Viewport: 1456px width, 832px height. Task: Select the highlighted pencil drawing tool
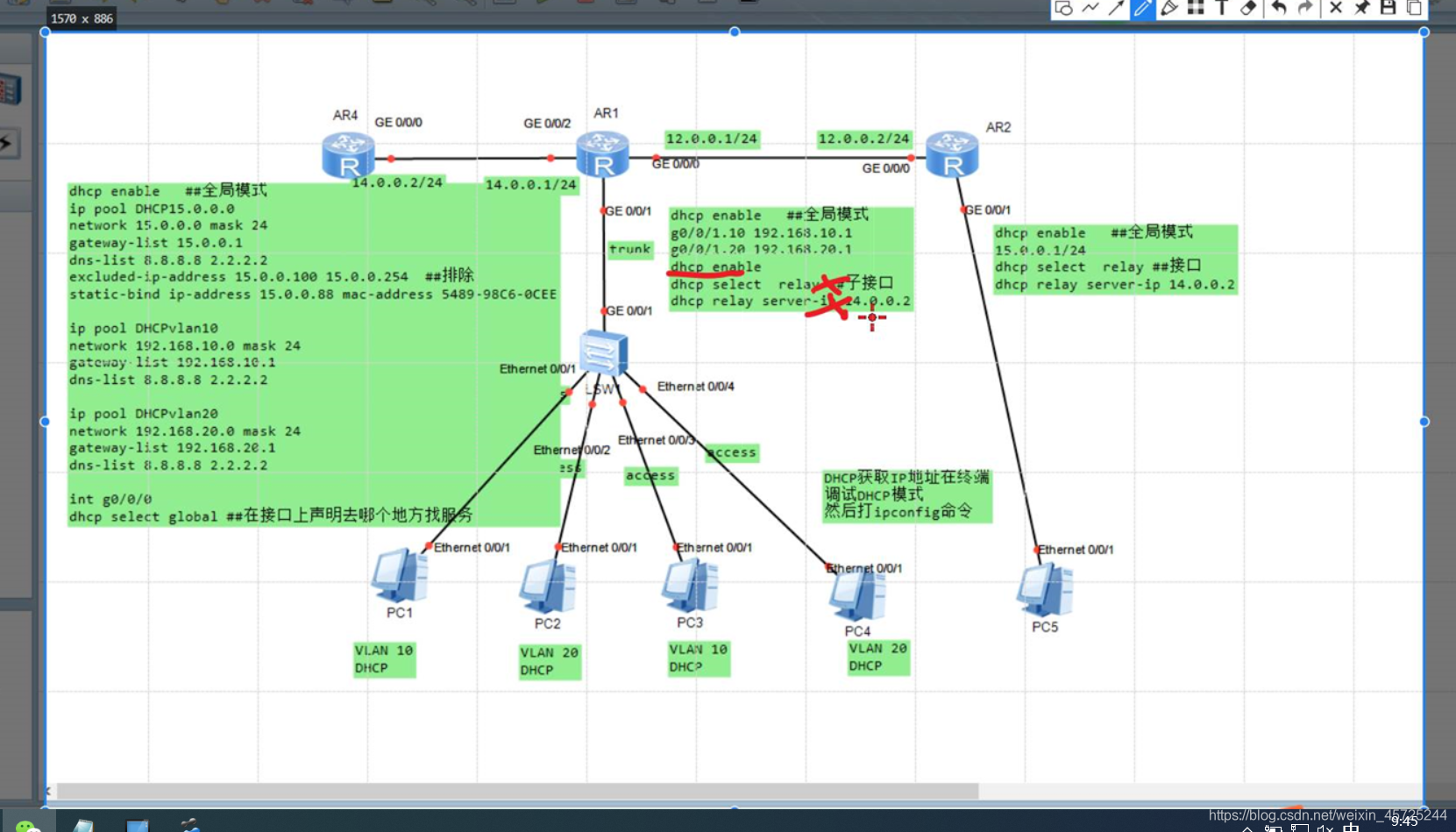1142,8
